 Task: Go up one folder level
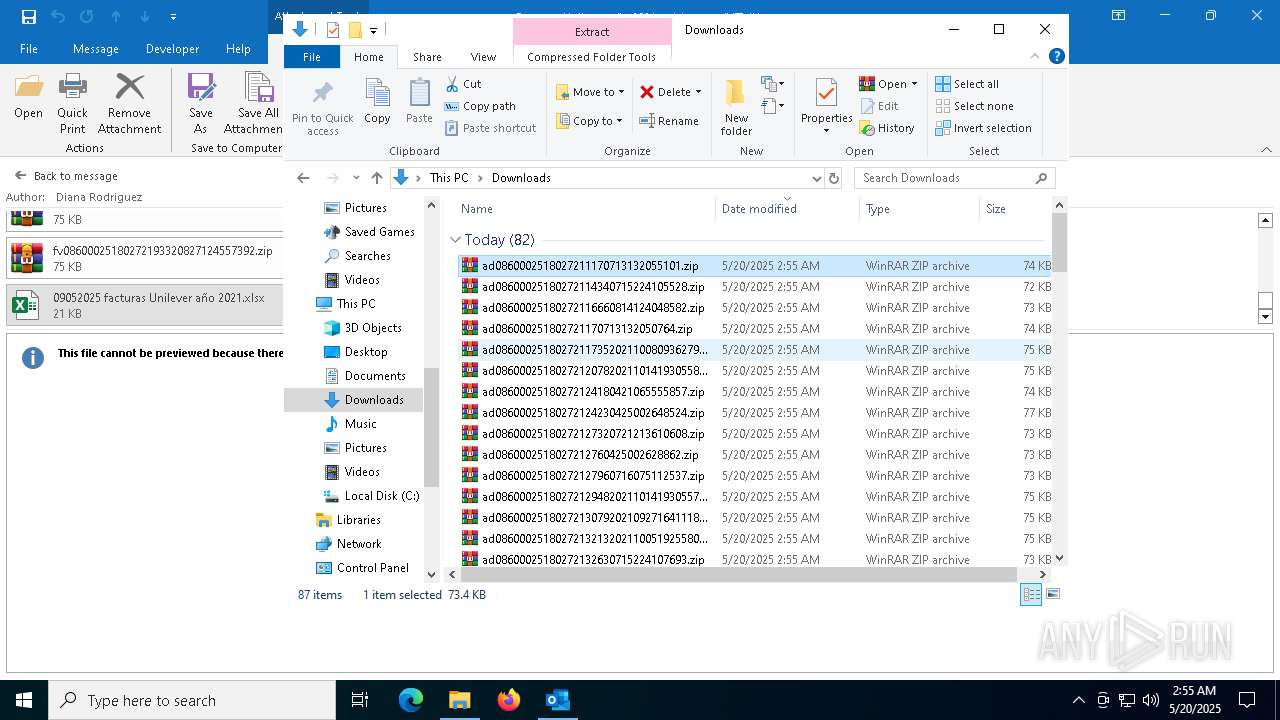tap(376, 178)
